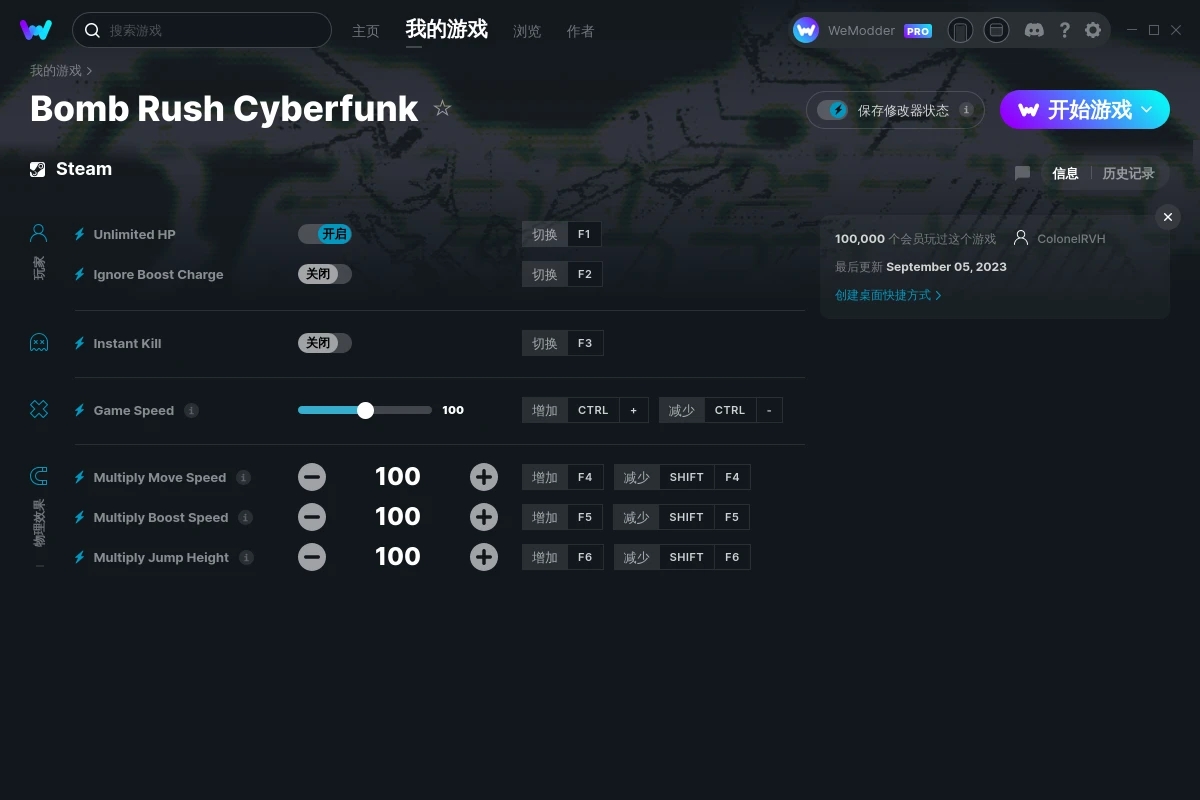Select the 信息 tab

click(1065, 173)
